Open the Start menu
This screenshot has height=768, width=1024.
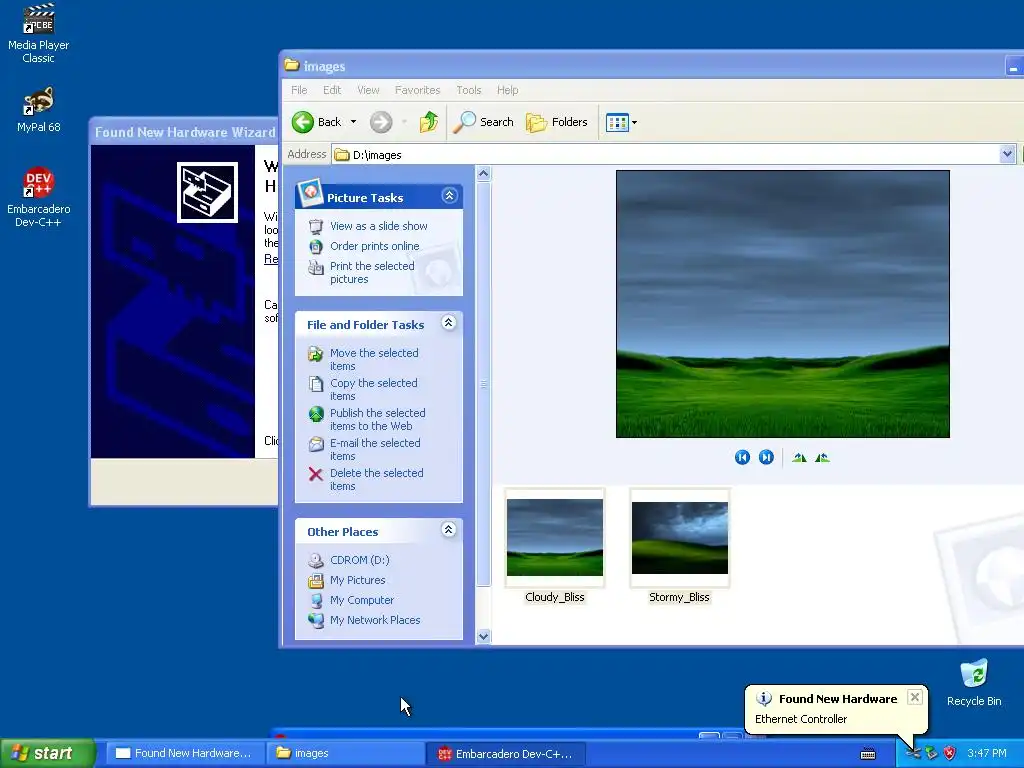[x=46, y=753]
